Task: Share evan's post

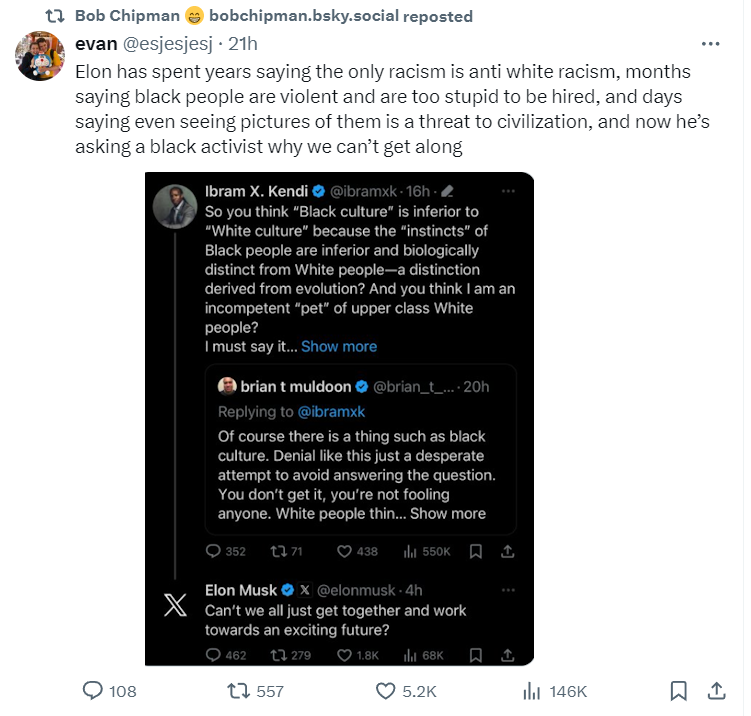Action: [716, 691]
